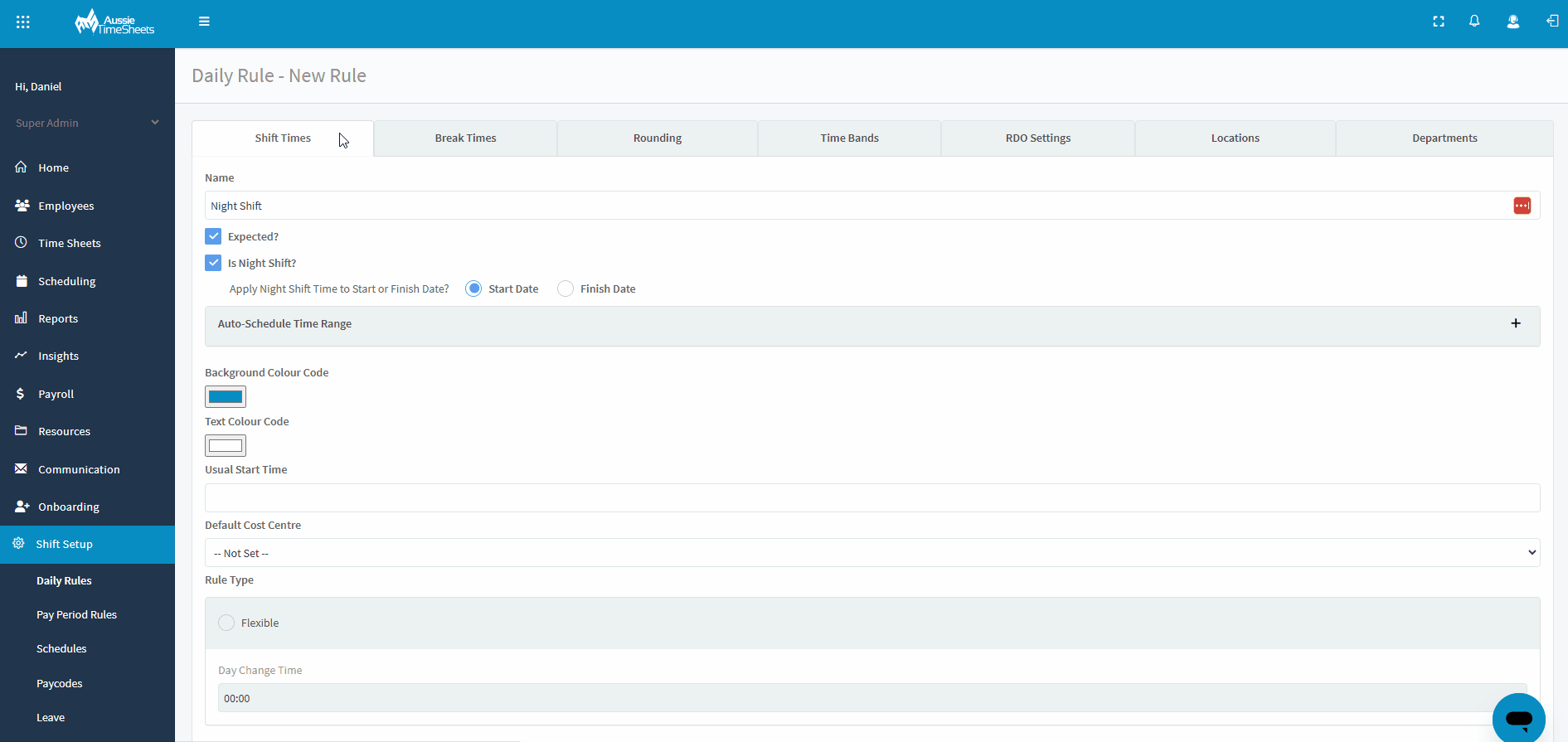1568x742 pixels.
Task: Go to Leave submenu
Action: [51, 717]
